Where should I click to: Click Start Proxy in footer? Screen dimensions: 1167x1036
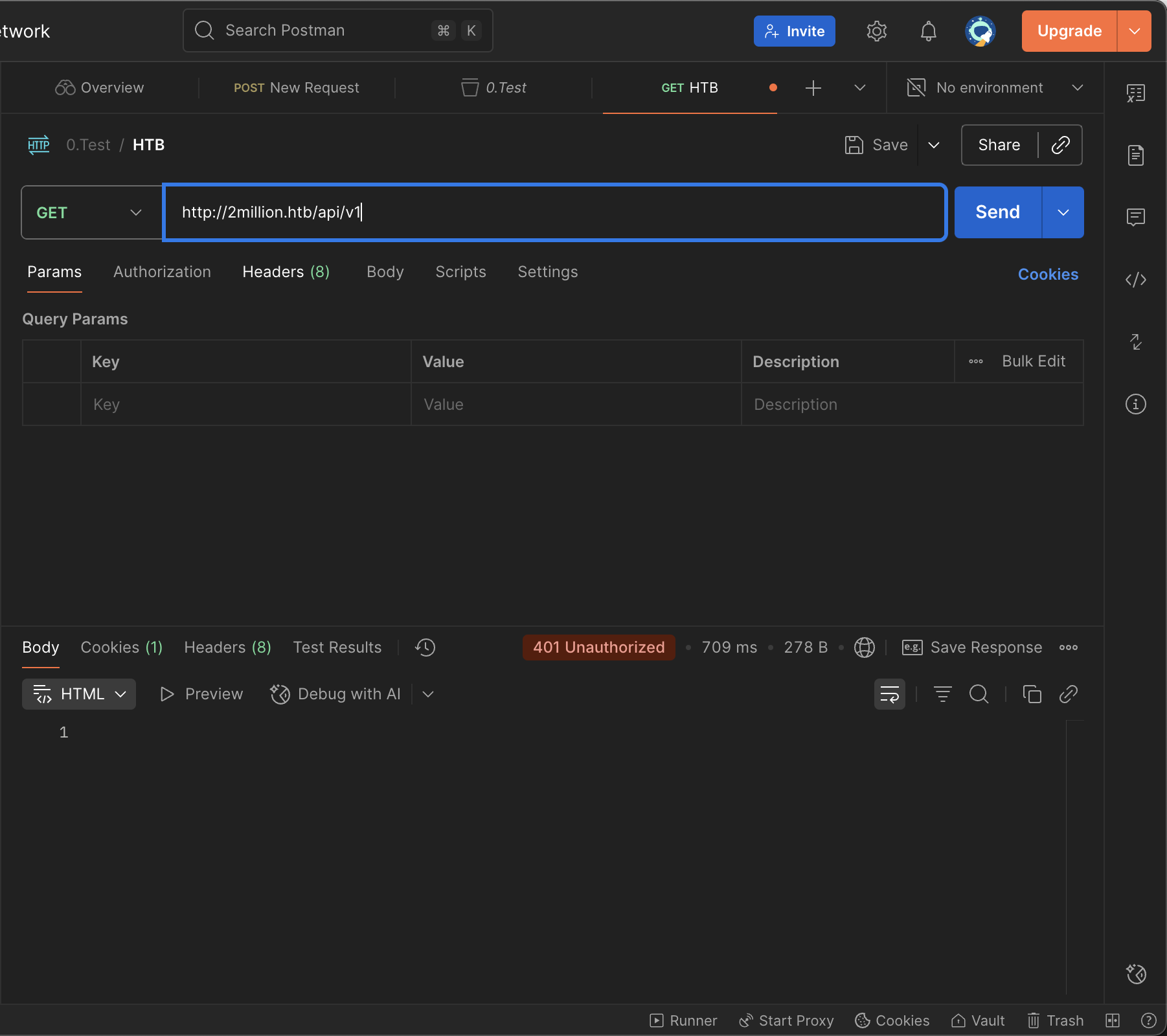[786, 1020]
